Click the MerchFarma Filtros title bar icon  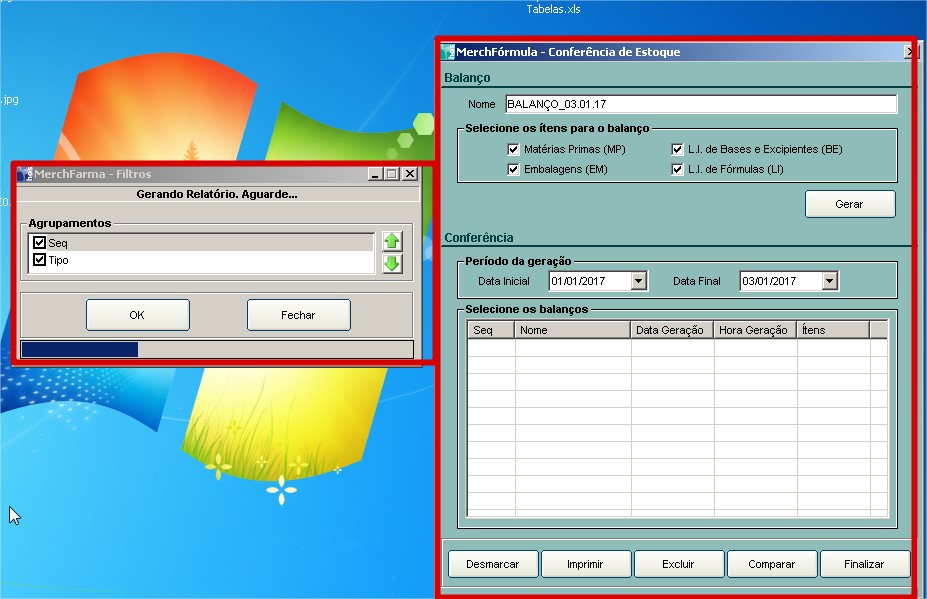coord(25,174)
